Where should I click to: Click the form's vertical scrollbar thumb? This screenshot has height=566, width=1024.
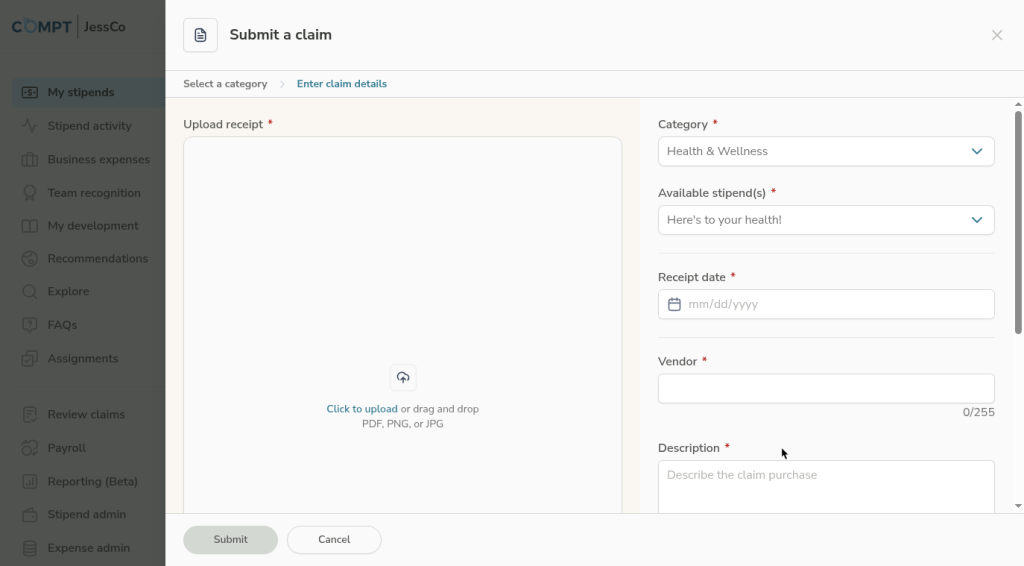(x=1018, y=220)
